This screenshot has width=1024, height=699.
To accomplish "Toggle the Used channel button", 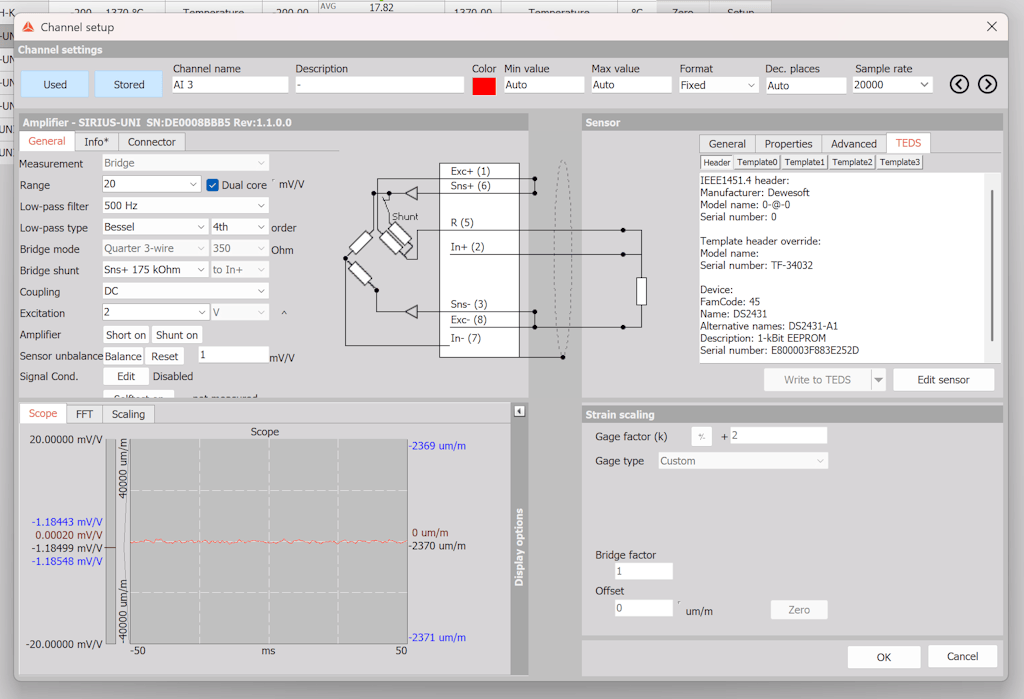I will click(x=55, y=84).
